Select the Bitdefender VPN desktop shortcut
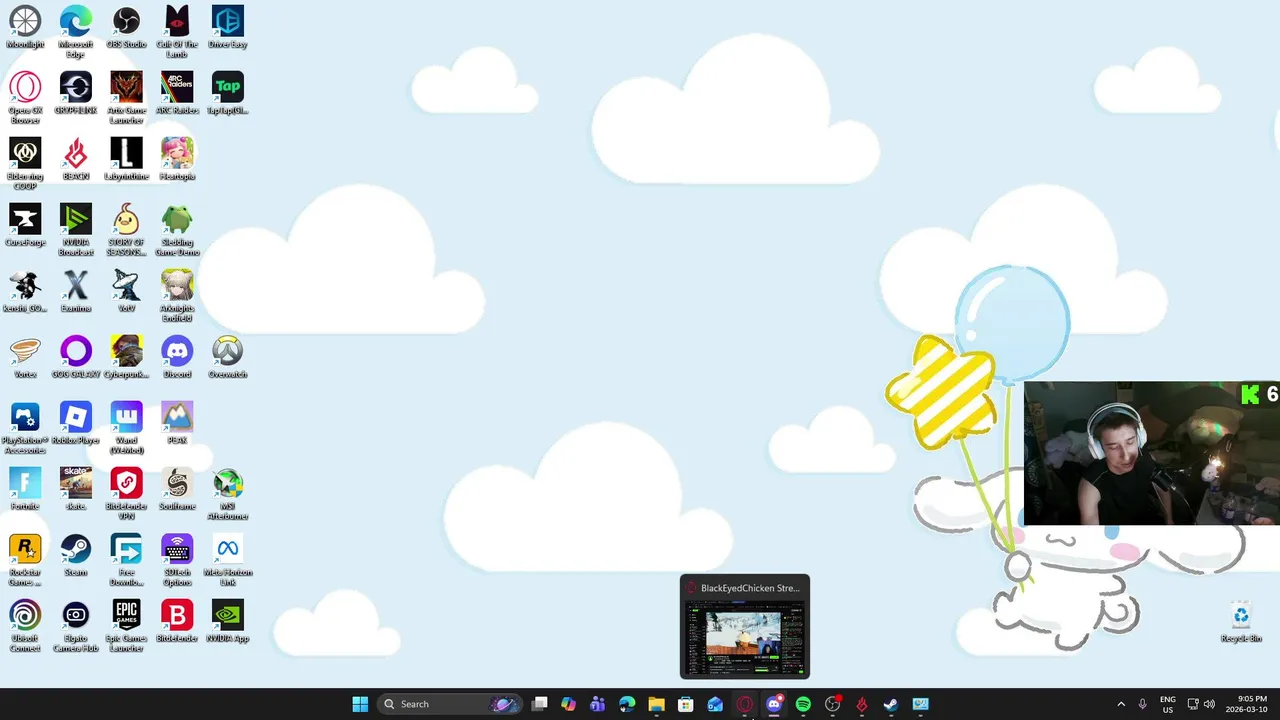Image resolution: width=1280 pixels, height=720 pixels. pos(126,493)
